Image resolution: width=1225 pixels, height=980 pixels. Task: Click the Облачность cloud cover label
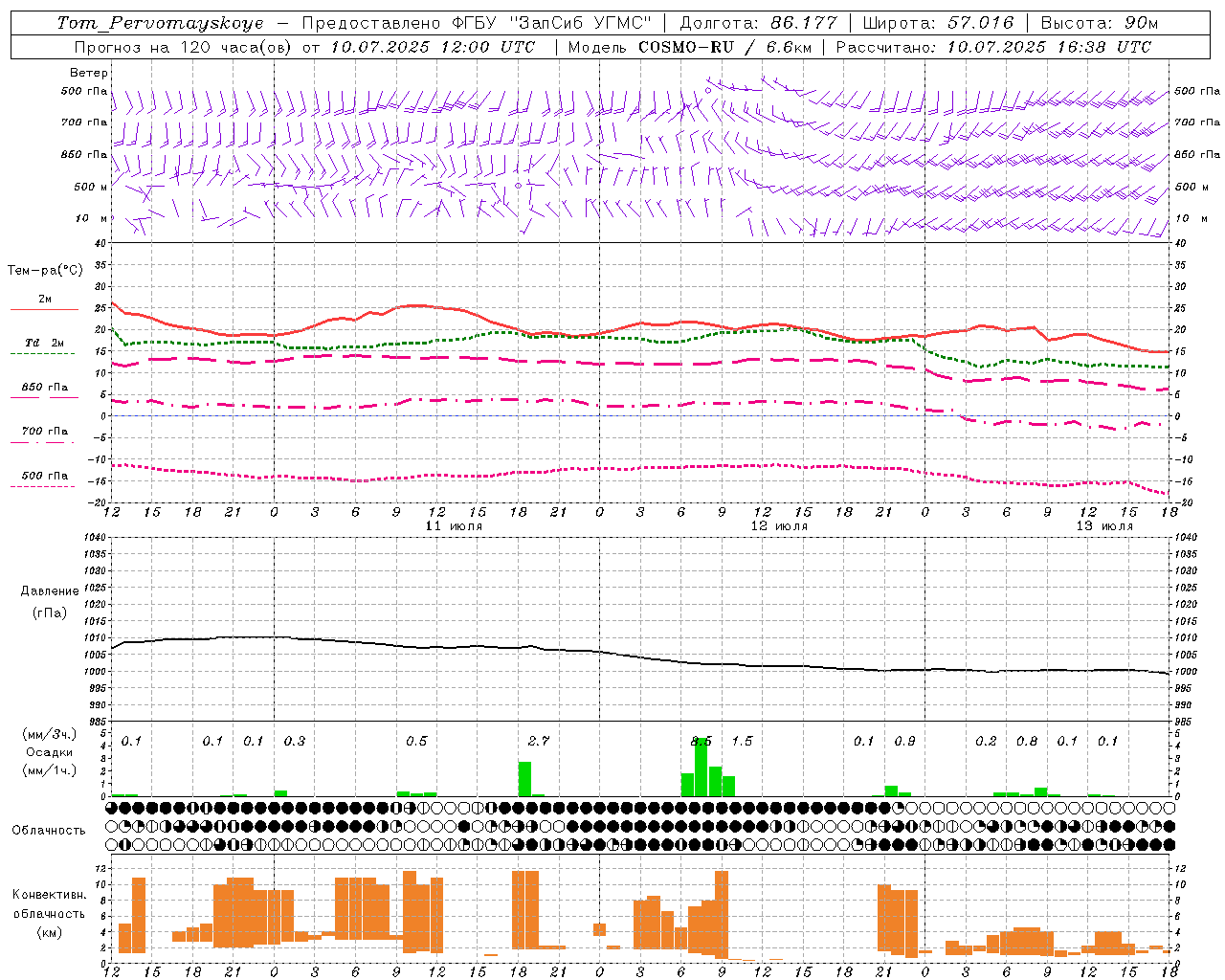point(49,830)
